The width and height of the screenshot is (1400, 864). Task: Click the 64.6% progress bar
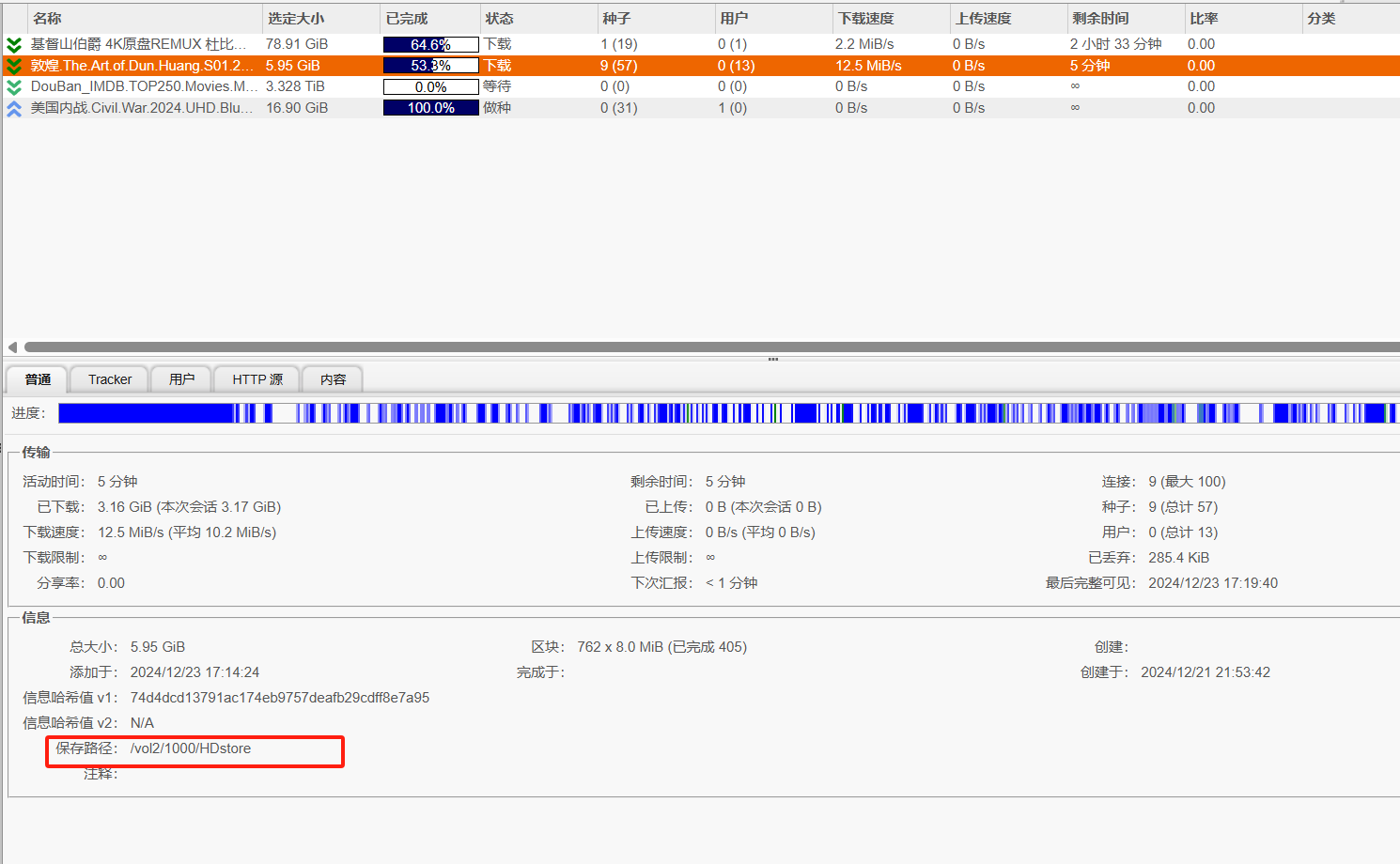(x=431, y=44)
